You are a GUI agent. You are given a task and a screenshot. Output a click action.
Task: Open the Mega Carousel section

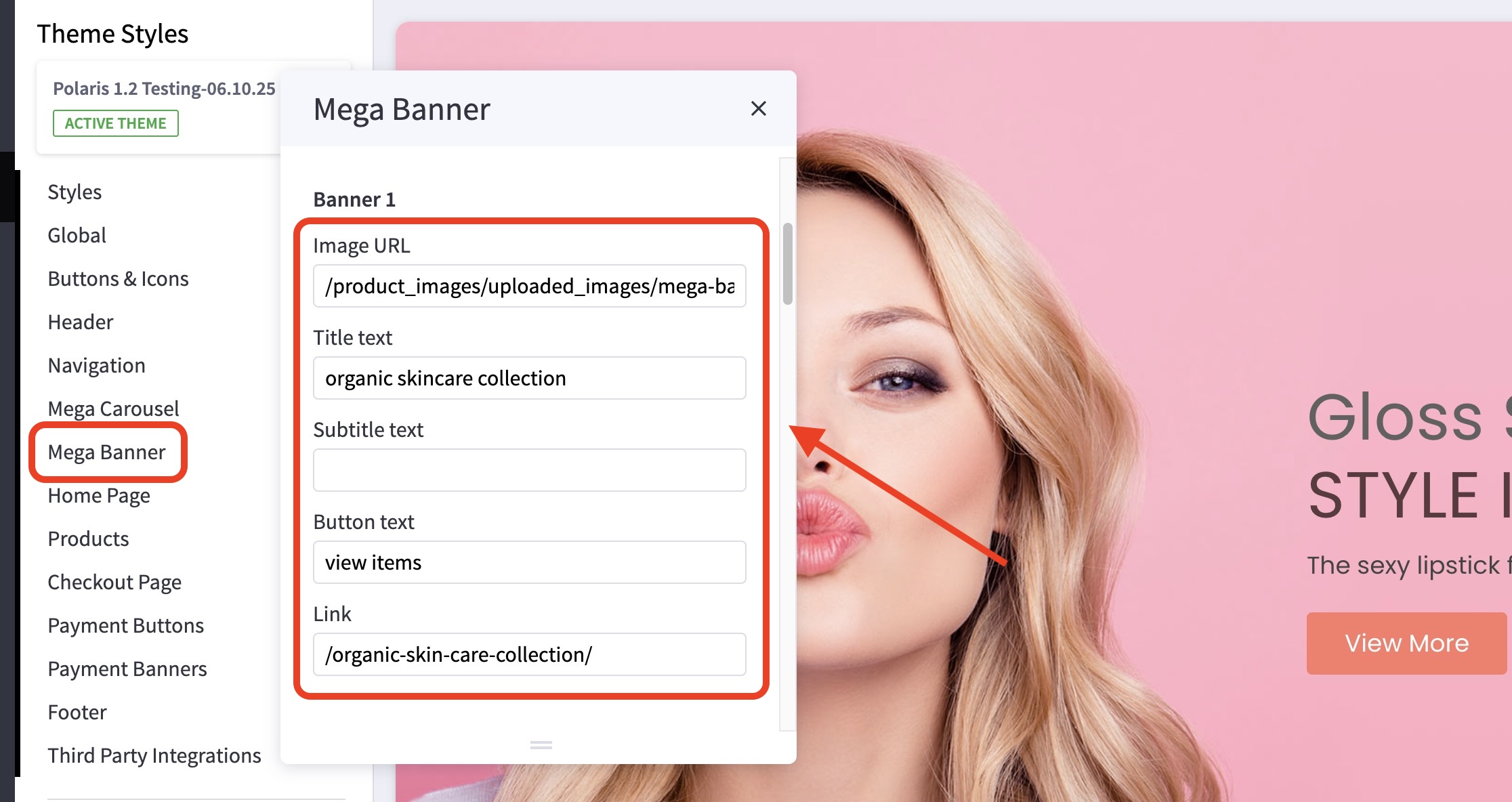(x=113, y=409)
